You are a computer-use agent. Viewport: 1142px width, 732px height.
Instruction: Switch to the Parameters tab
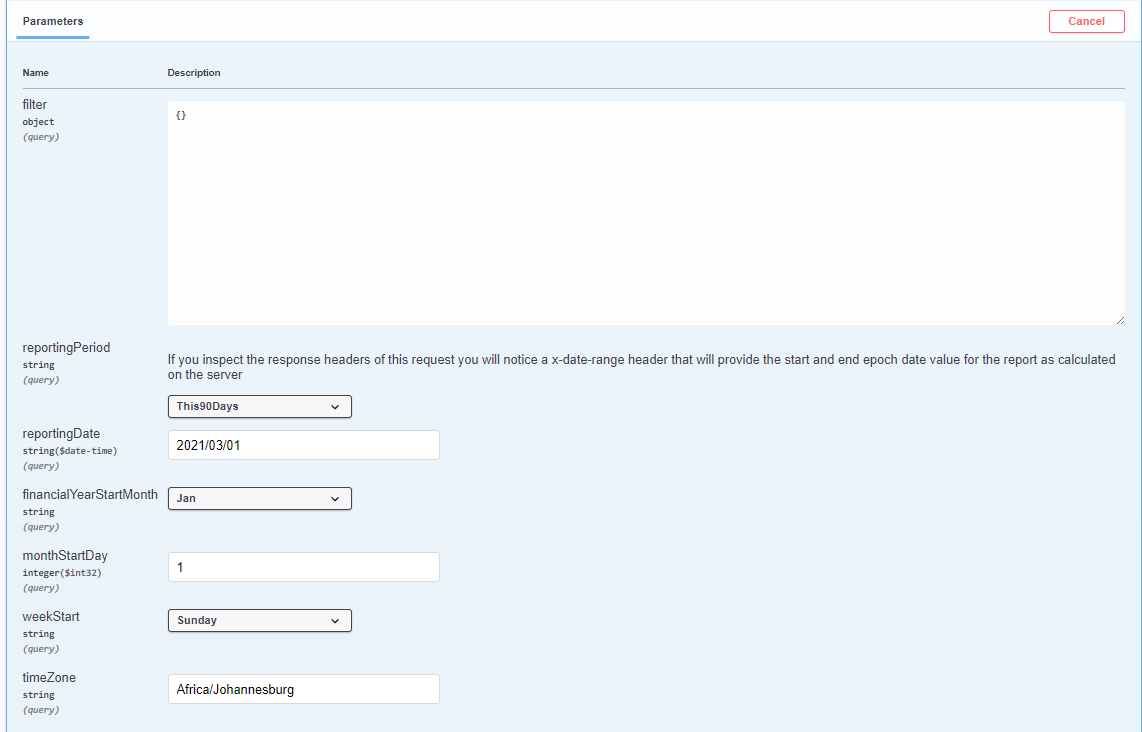53,21
